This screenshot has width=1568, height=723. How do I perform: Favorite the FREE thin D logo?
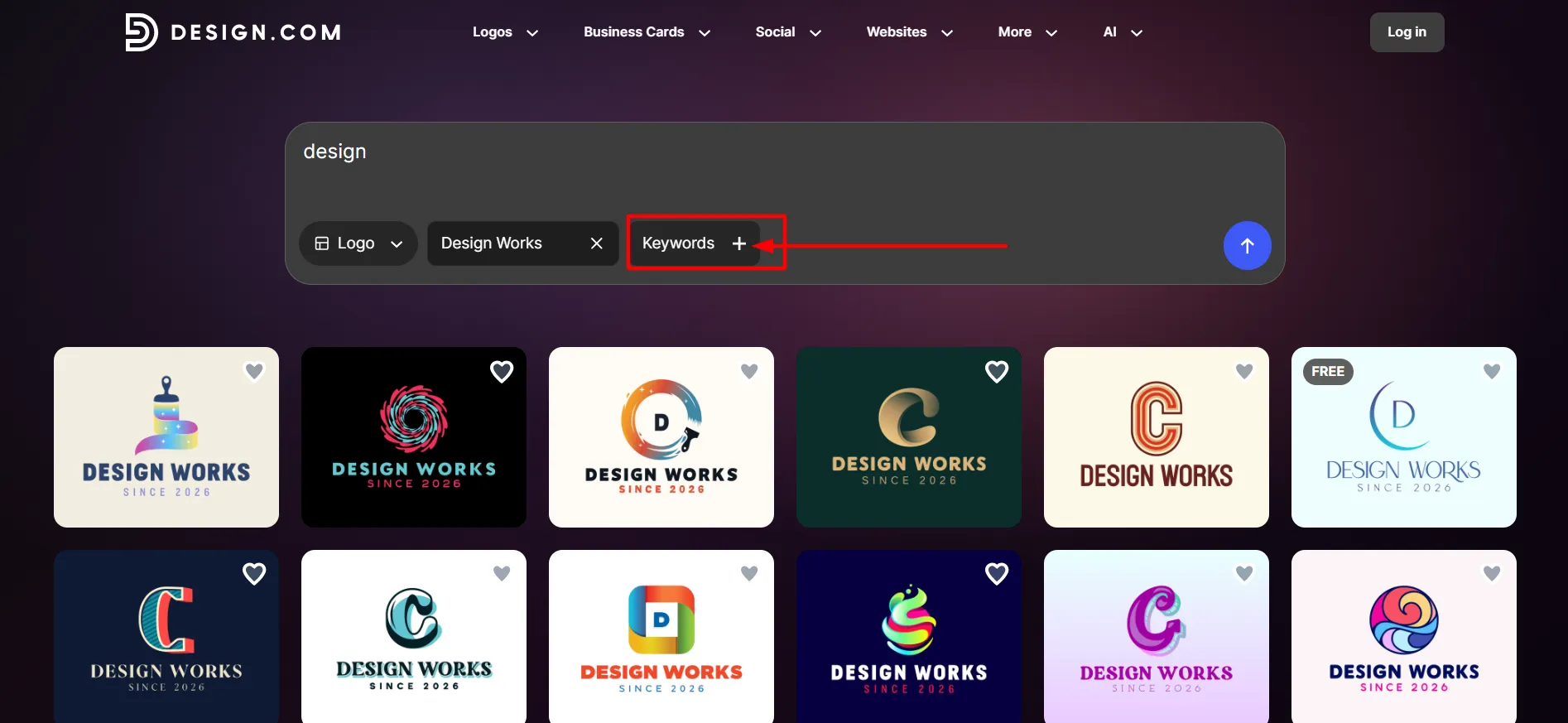tap(1492, 371)
